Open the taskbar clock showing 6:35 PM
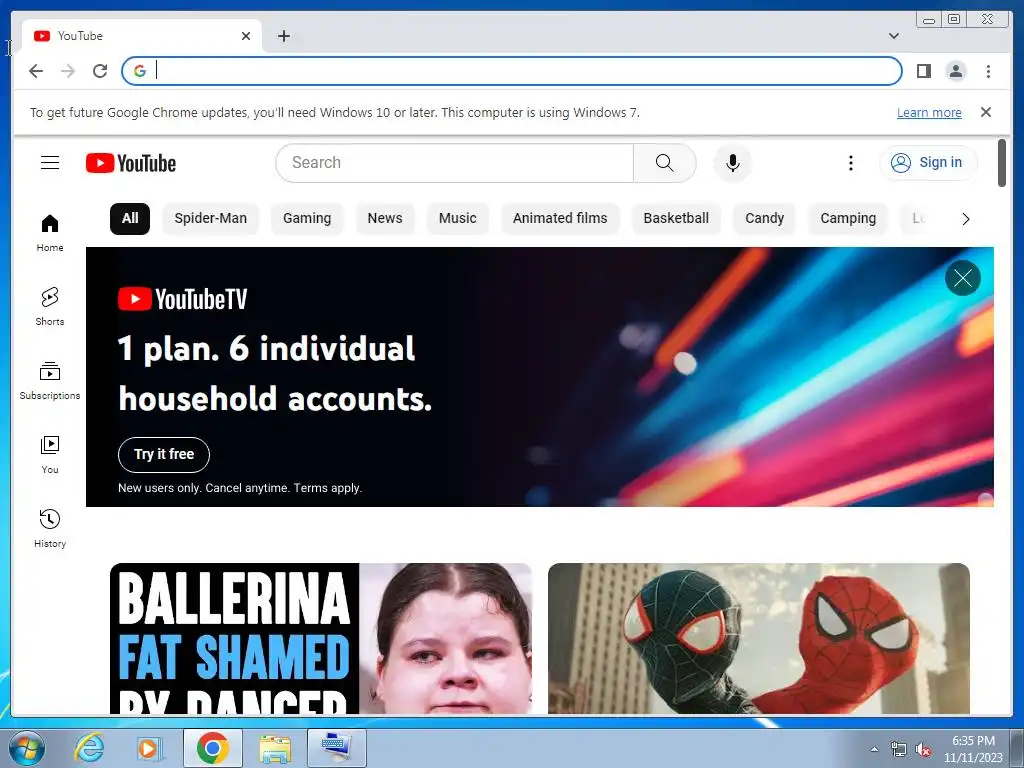This screenshot has width=1024, height=768. point(973,749)
